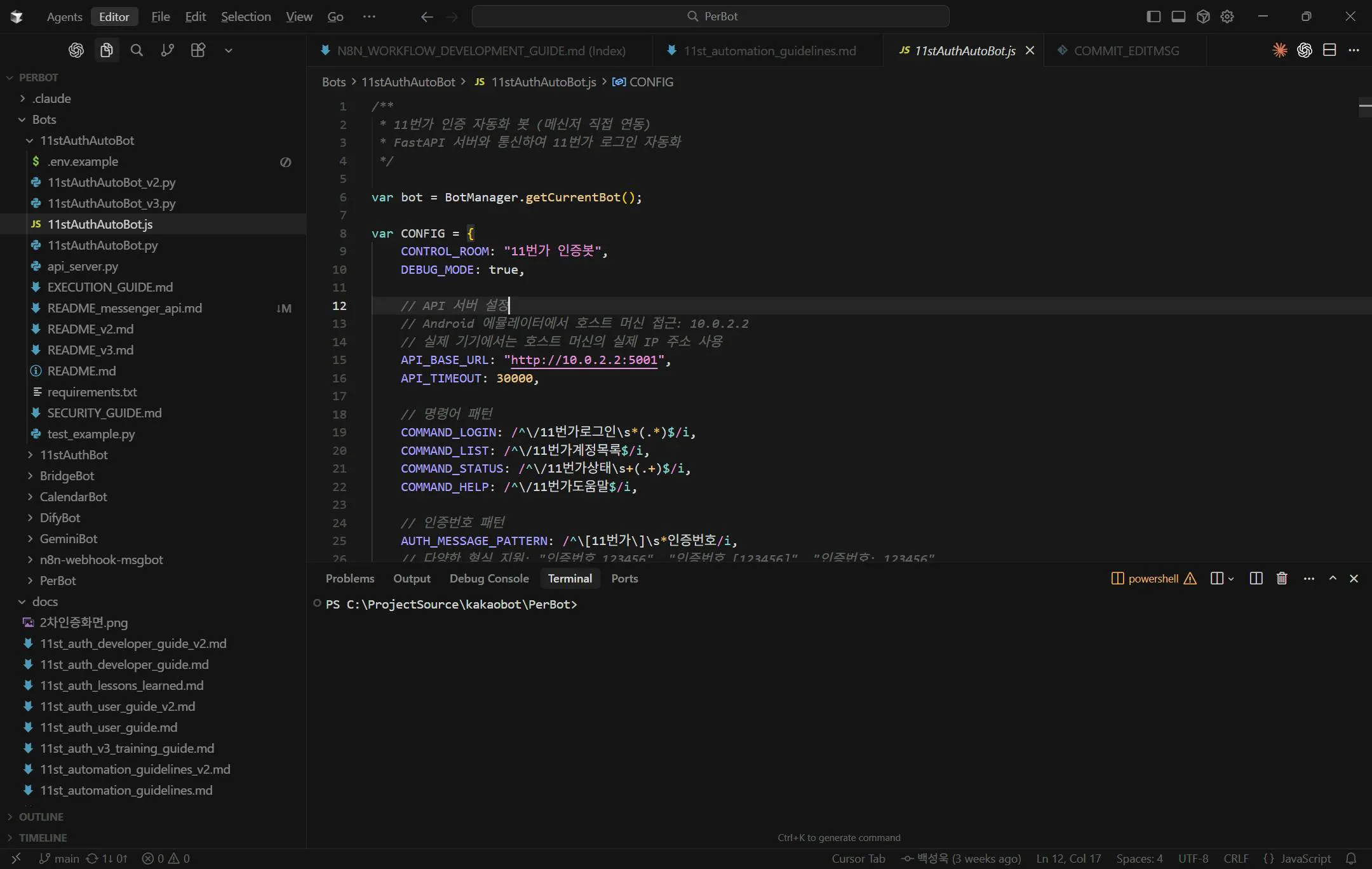Open the Extensions view icon
Screen dimensions: 1372x869
198,50
